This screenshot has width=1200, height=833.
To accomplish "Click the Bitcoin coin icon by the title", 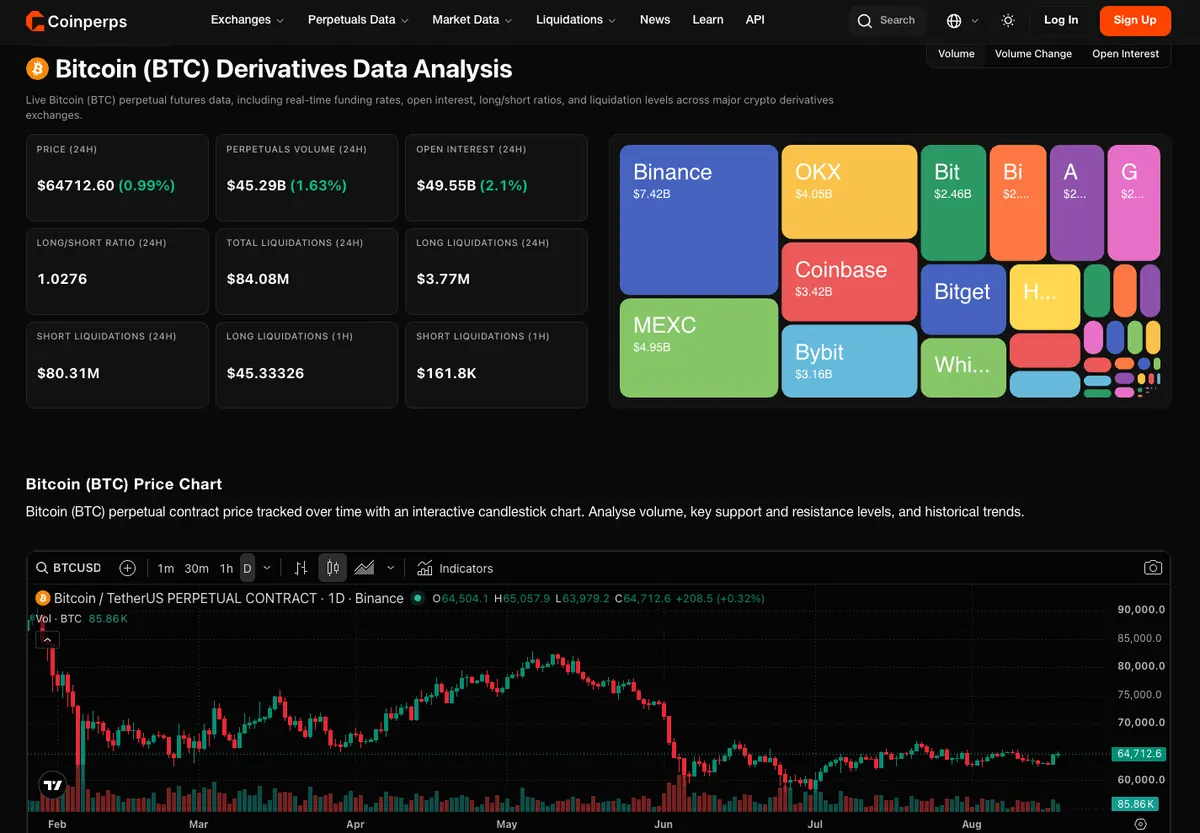I will tap(37, 69).
